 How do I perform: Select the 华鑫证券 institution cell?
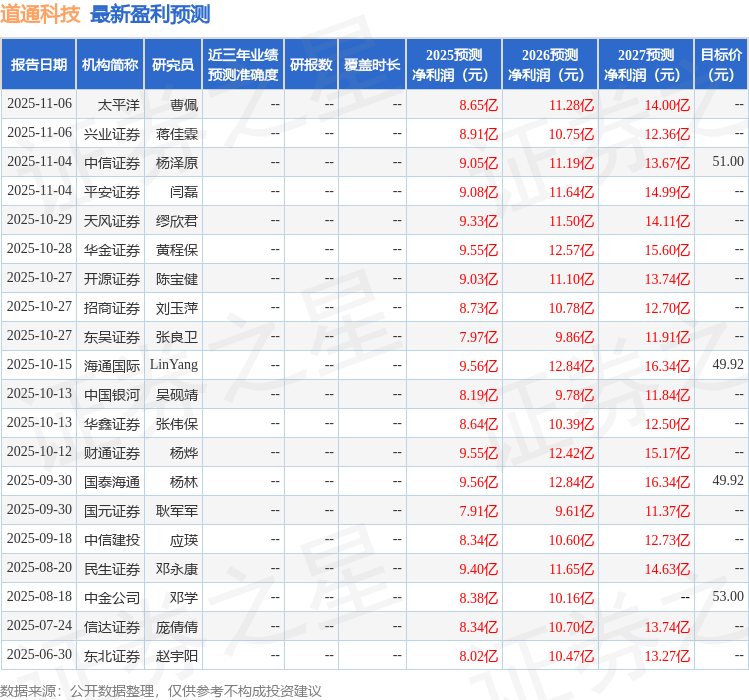pos(112,424)
